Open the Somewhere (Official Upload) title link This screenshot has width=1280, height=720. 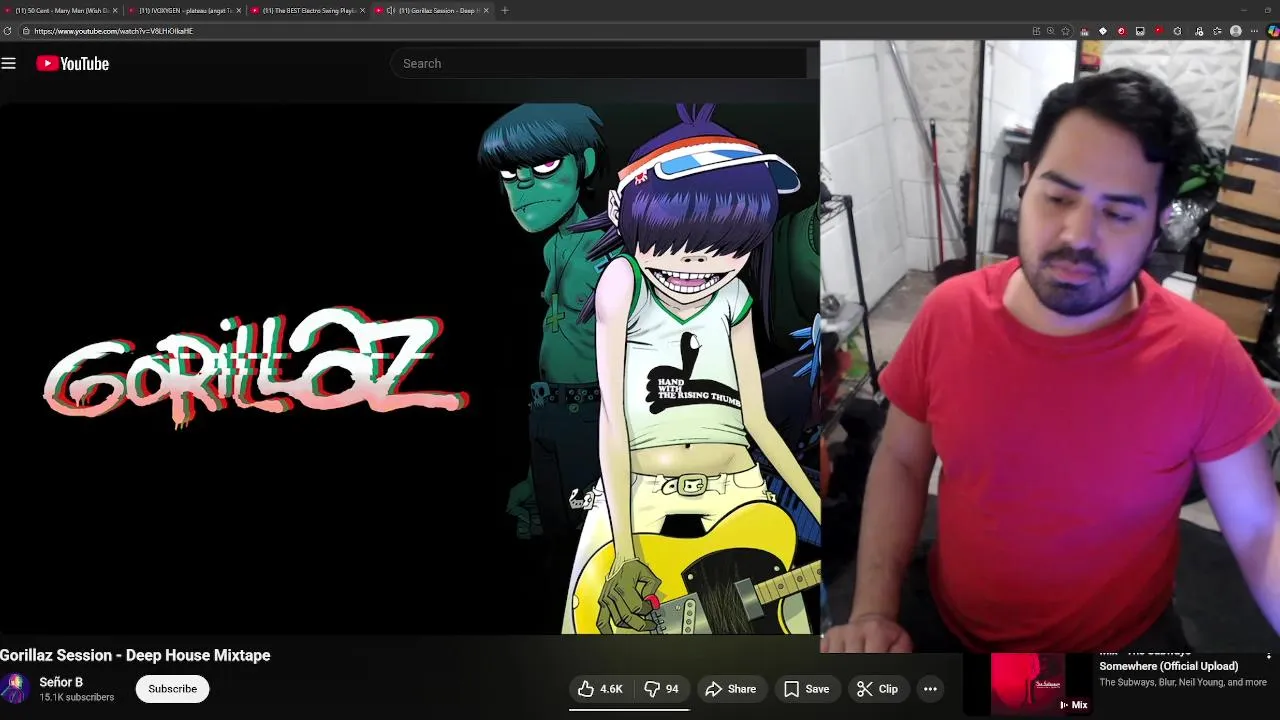(x=1169, y=666)
